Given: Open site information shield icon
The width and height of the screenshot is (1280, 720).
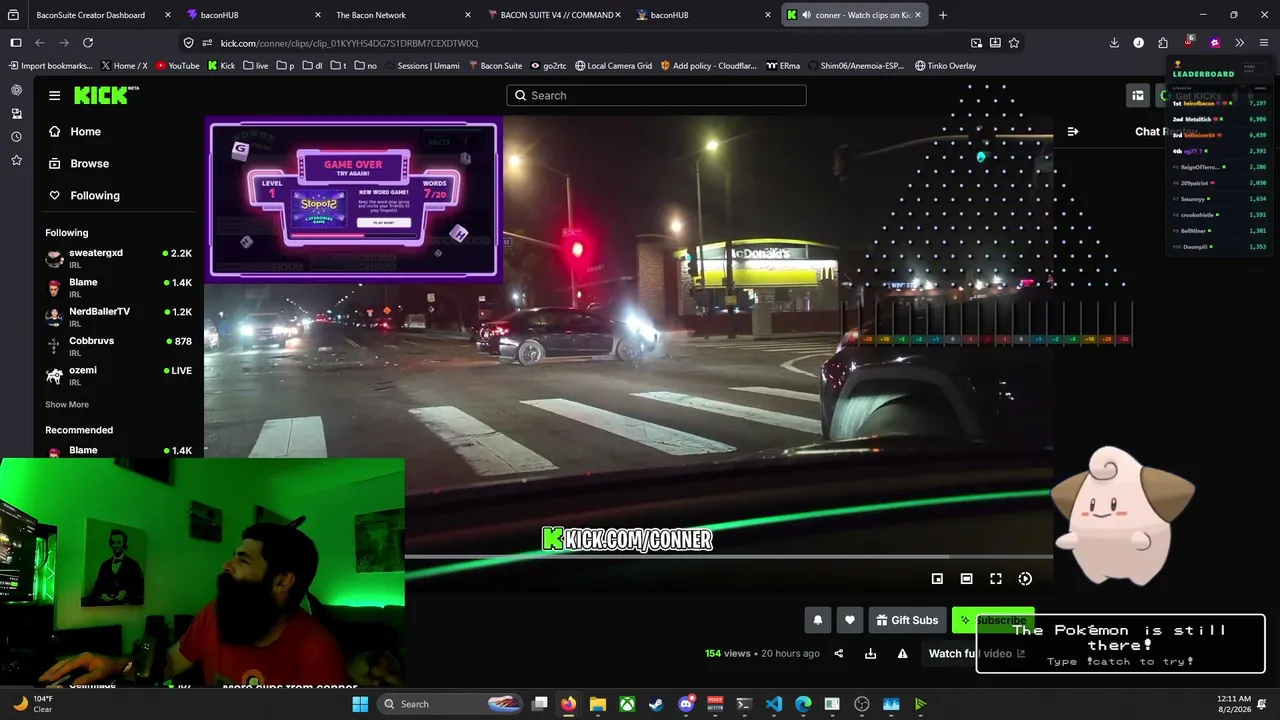Looking at the screenshot, I should click(188, 43).
